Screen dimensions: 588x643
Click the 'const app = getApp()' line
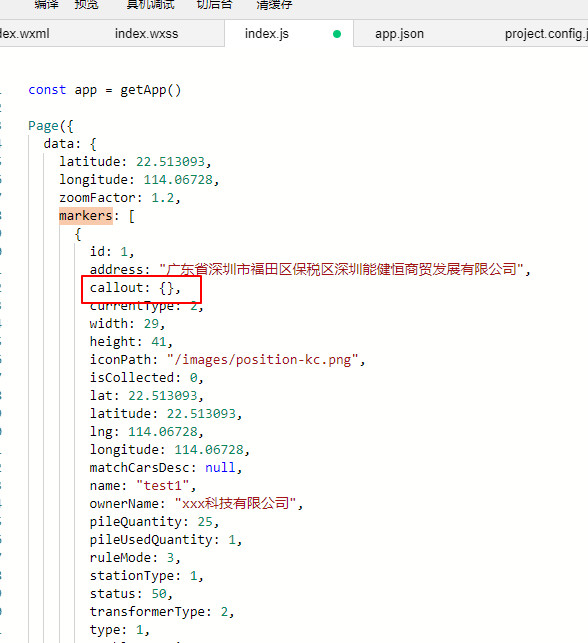point(105,90)
